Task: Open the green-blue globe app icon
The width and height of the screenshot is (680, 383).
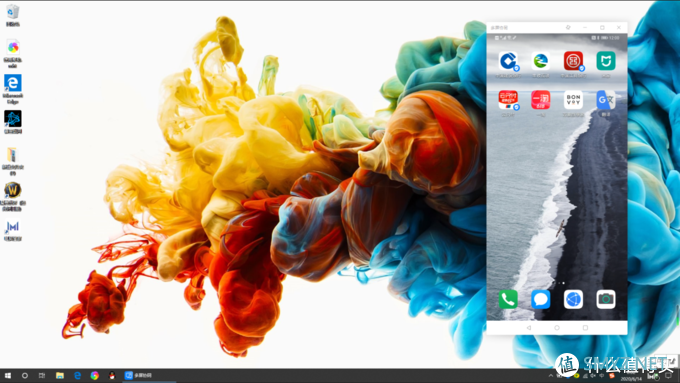Action: [x=540, y=61]
